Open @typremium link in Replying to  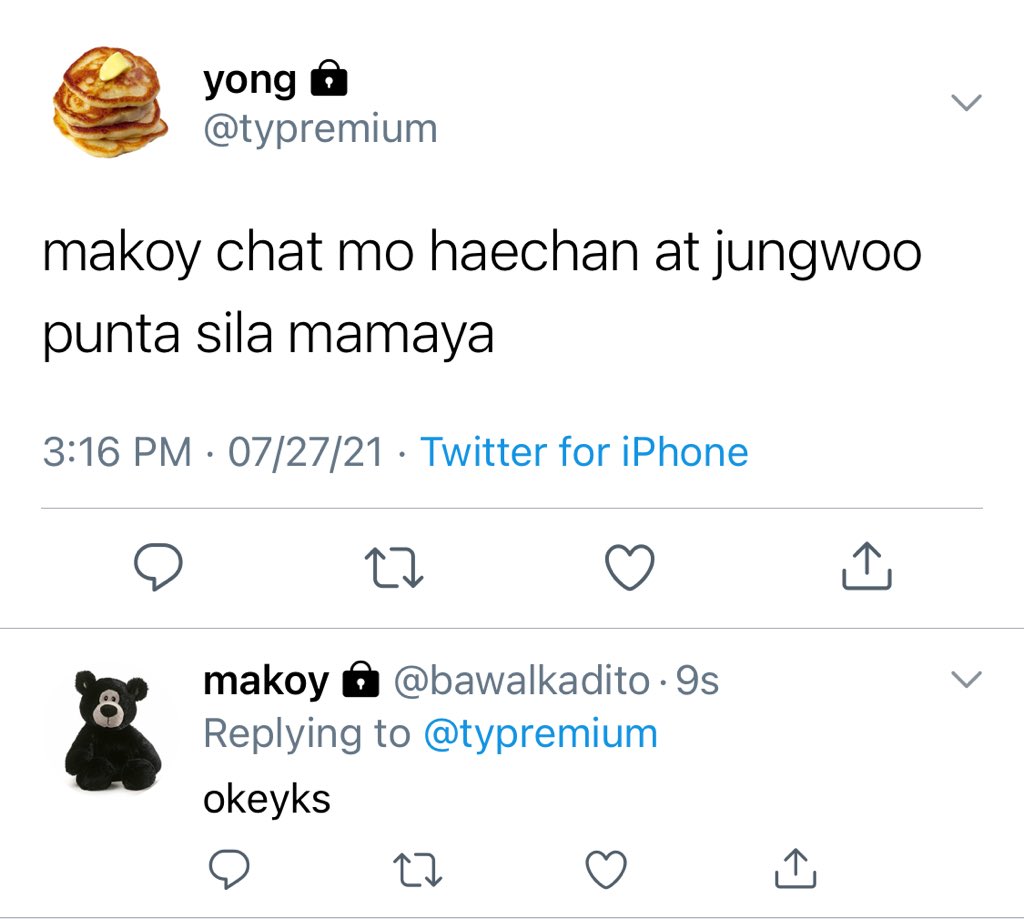(x=541, y=734)
